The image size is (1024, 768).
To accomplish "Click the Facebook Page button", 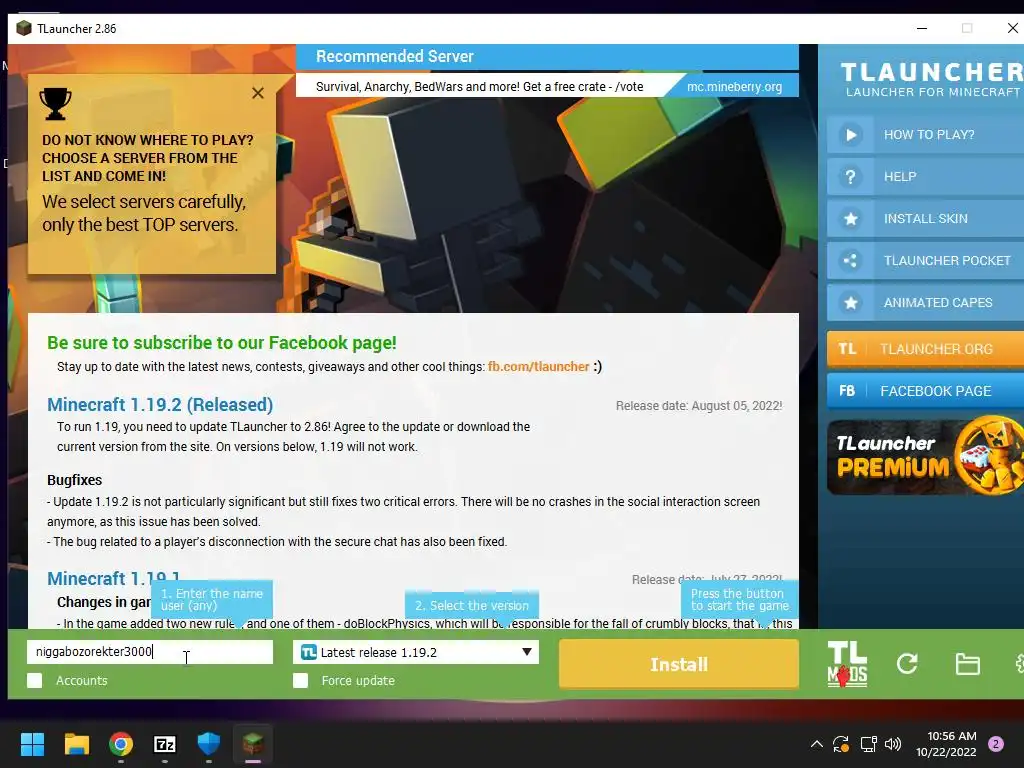I will coord(925,391).
